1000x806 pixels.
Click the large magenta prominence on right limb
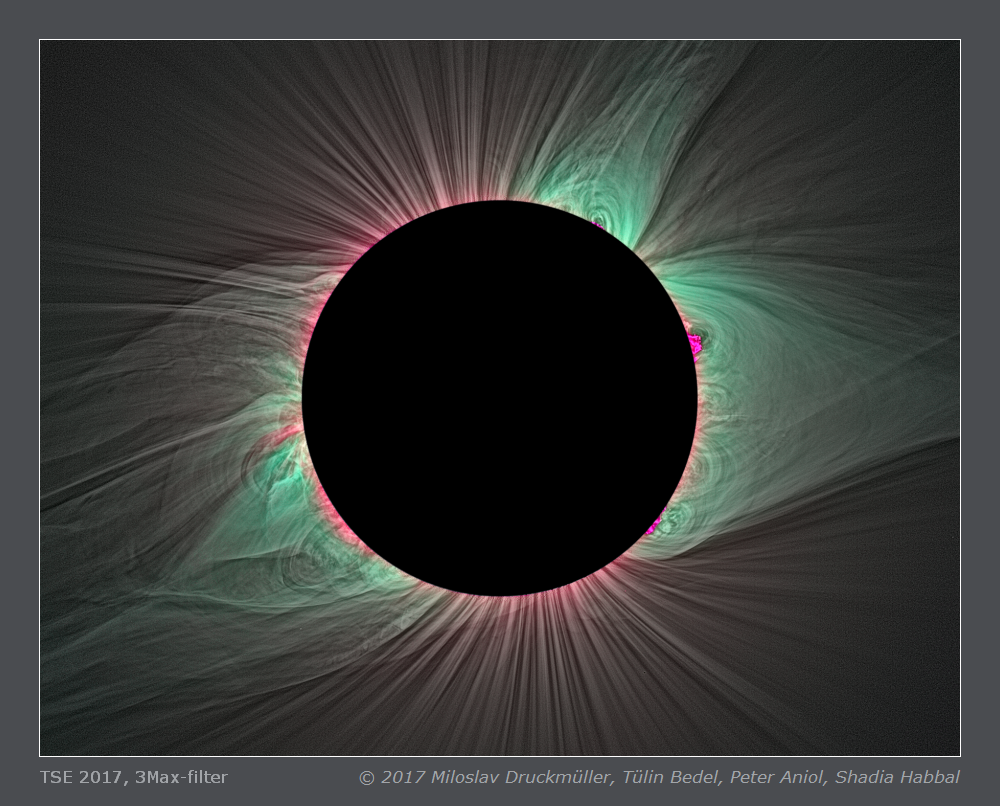click(x=692, y=343)
